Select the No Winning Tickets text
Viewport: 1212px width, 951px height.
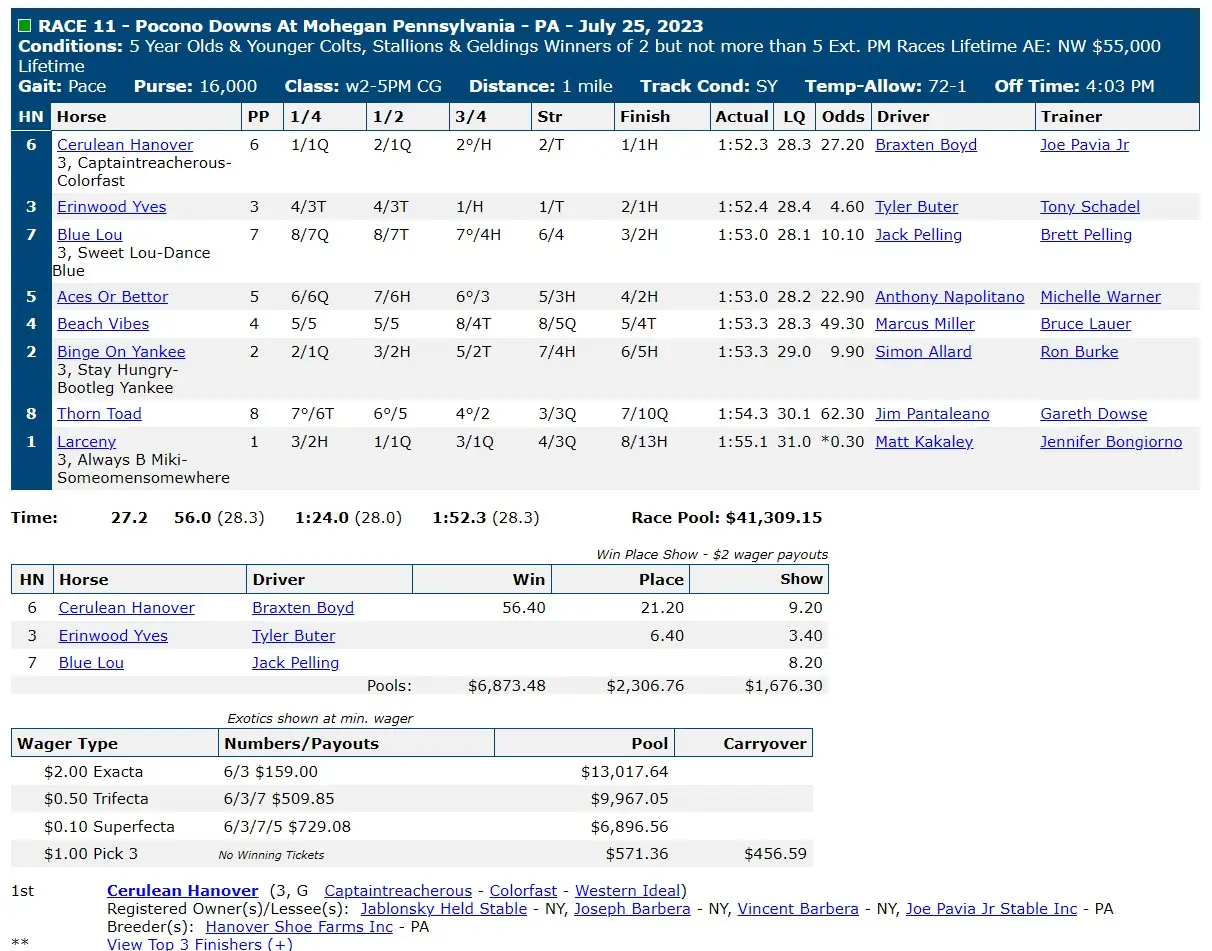(x=271, y=855)
